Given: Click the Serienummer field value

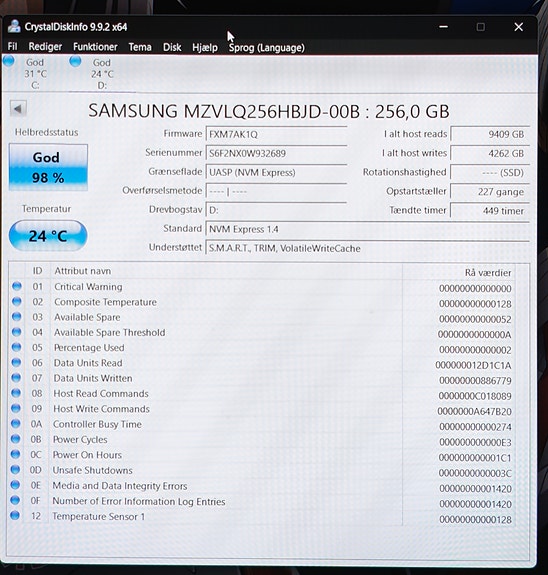Looking at the screenshot, I should (x=276, y=153).
